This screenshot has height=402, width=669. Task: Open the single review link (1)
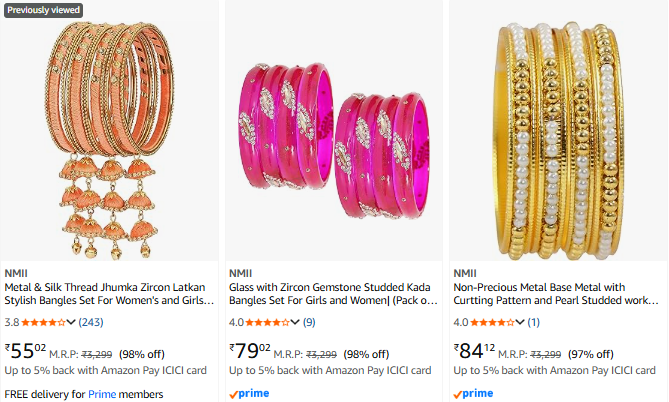pos(533,322)
